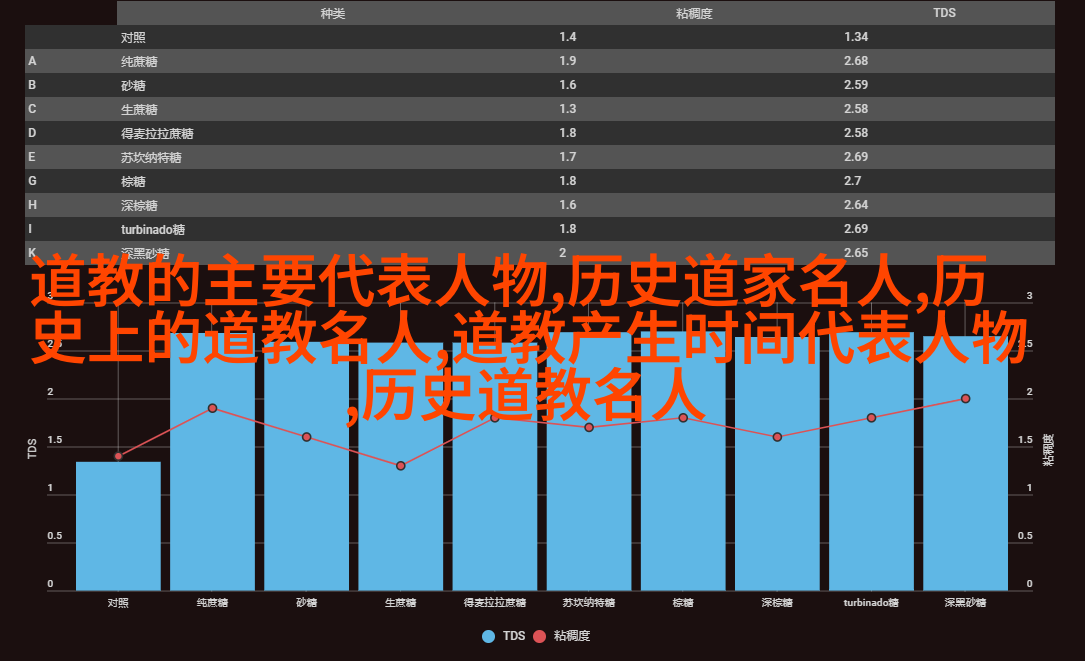Click viscosity value 1.7 in 苏坎纳特糖 row
Screen dimensions: 1085x661
(x=567, y=157)
